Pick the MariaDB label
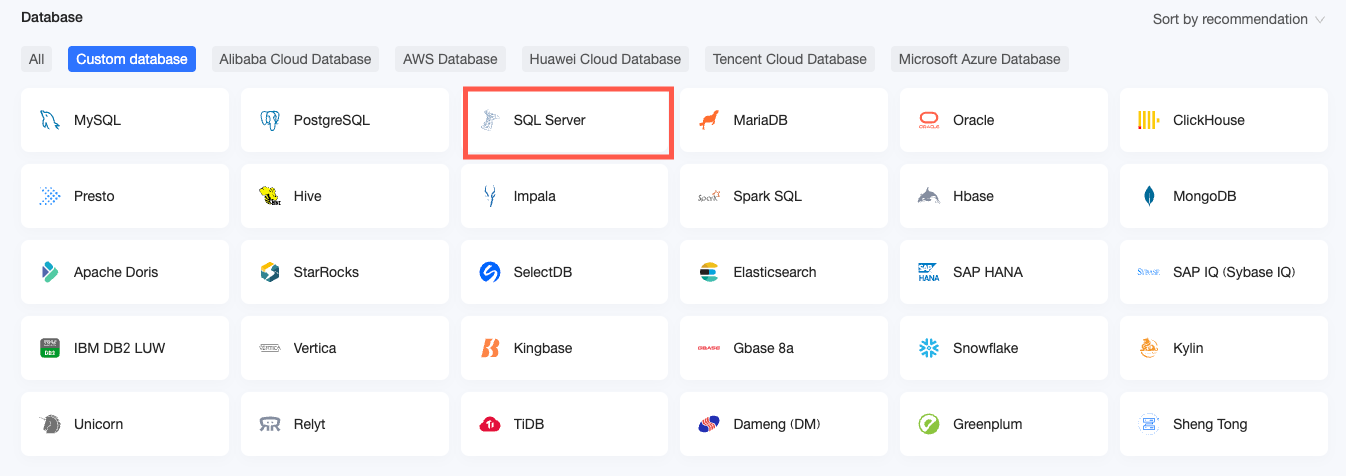The width and height of the screenshot is (1346, 476). [761, 120]
